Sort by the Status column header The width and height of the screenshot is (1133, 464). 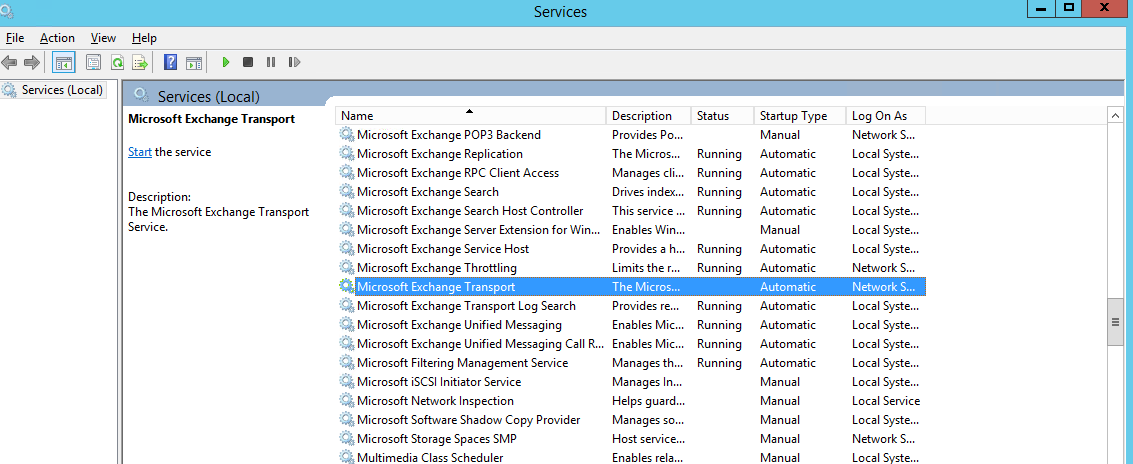pyautogui.click(x=723, y=116)
